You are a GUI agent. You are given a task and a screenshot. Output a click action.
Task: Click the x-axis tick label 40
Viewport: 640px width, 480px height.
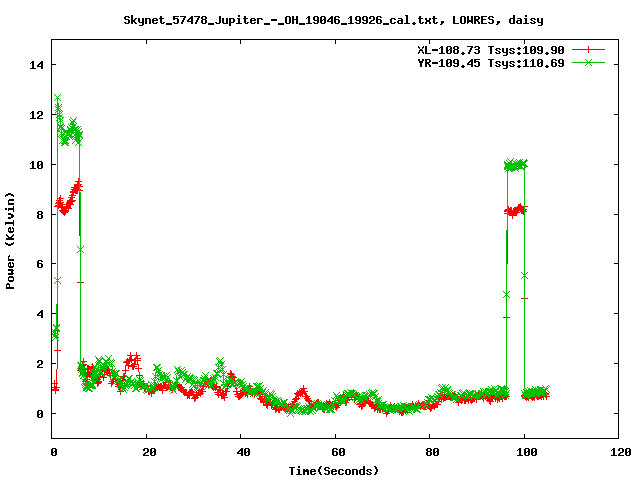click(243, 452)
